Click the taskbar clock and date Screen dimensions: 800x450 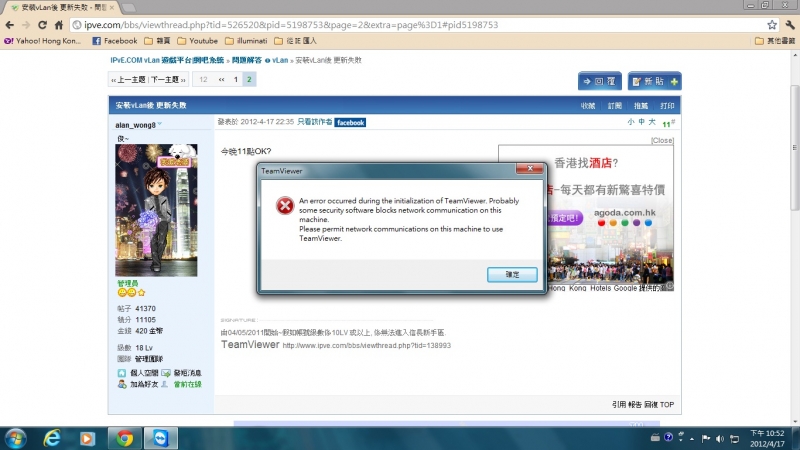[x=767, y=438]
